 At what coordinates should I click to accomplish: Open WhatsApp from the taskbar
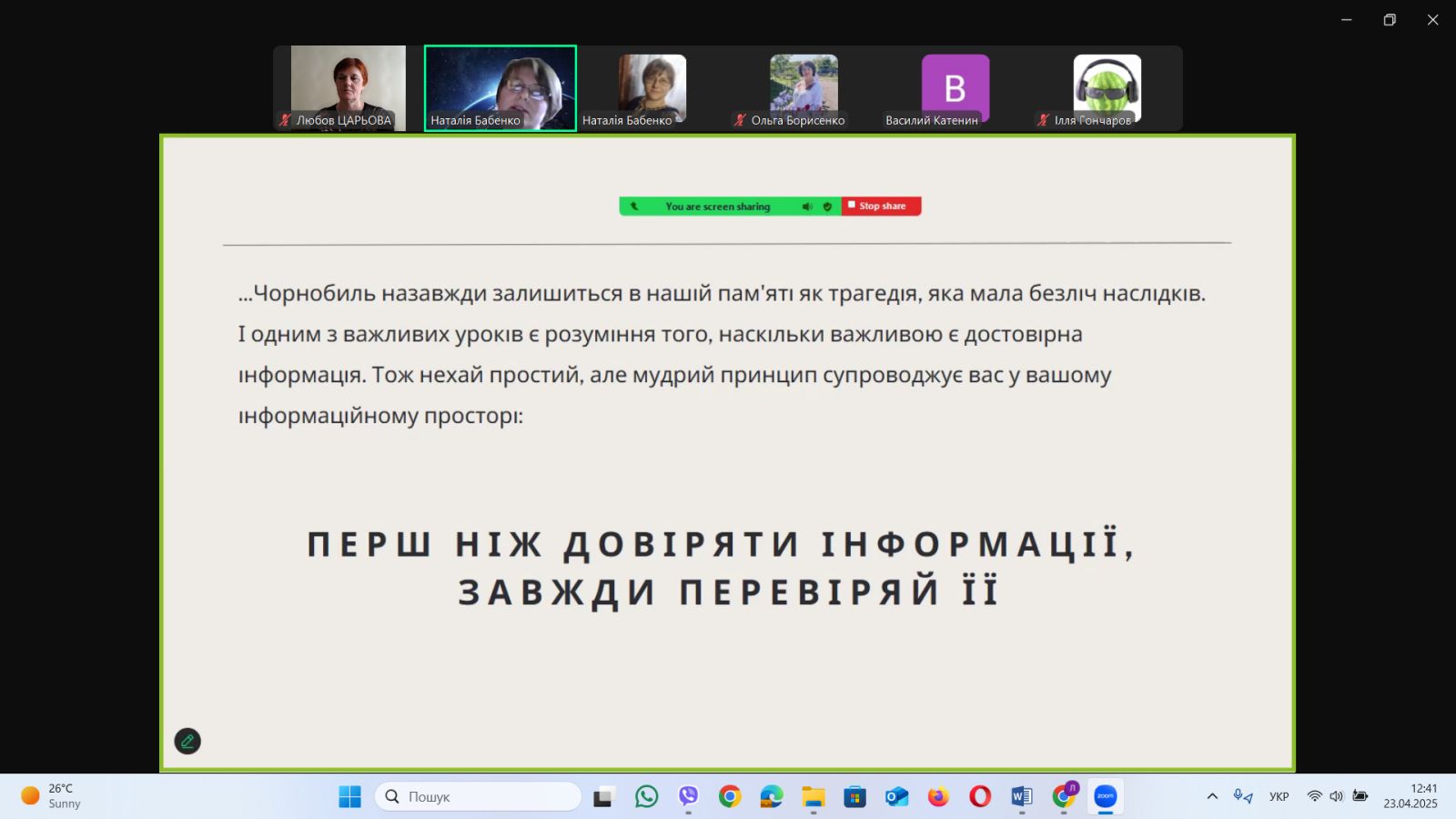pyautogui.click(x=646, y=797)
